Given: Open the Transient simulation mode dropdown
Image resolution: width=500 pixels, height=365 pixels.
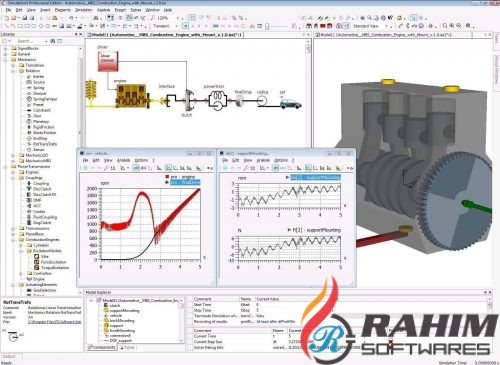Looking at the screenshot, I should (x=176, y=26).
